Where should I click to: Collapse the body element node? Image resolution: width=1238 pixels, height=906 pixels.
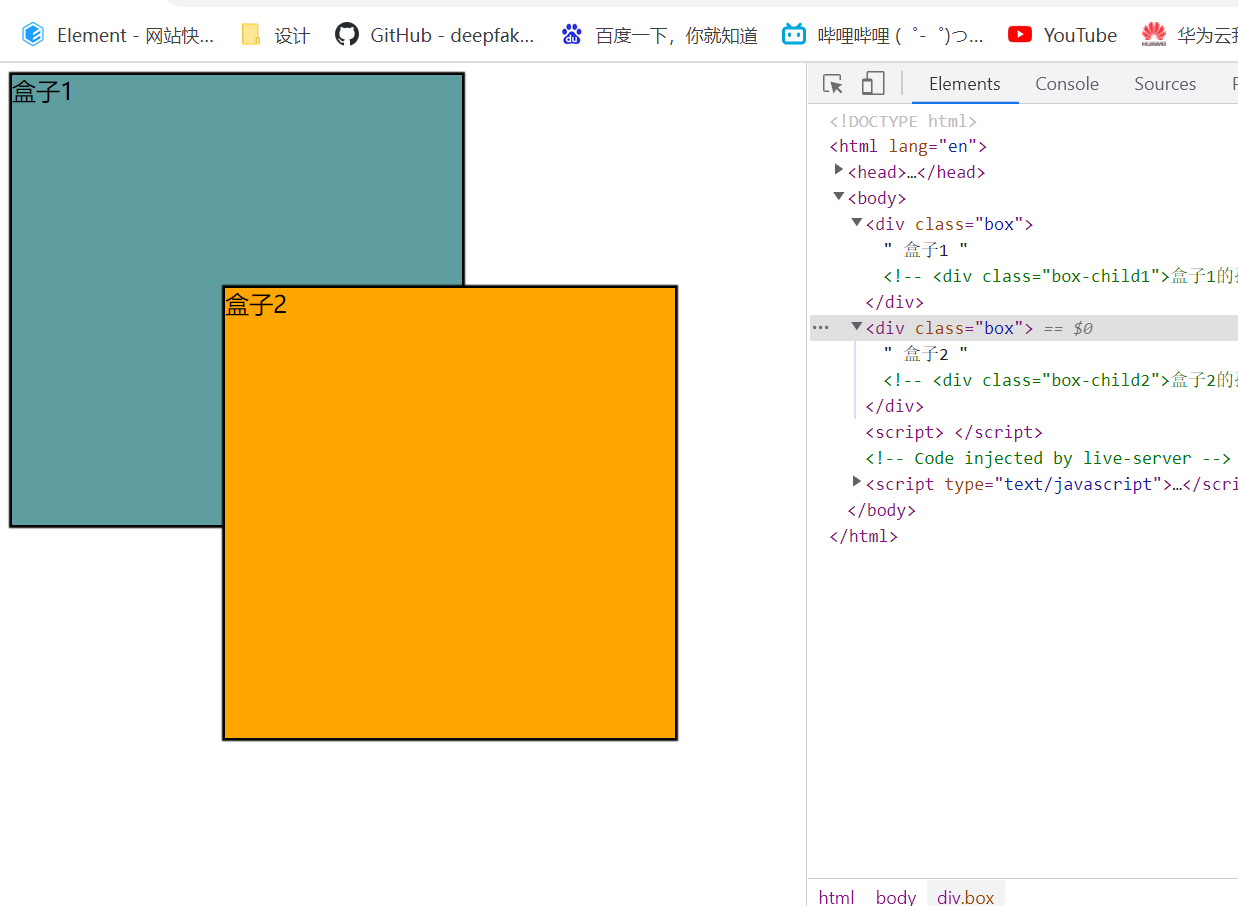tap(839, 197)
